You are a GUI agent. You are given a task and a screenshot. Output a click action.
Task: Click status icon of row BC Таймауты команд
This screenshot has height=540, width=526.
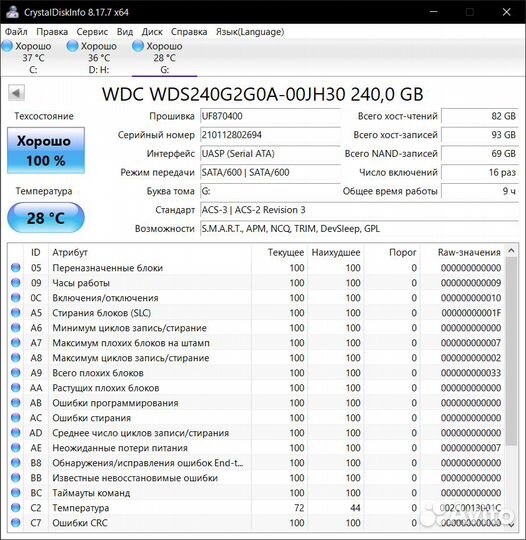(x=16, y=493)
